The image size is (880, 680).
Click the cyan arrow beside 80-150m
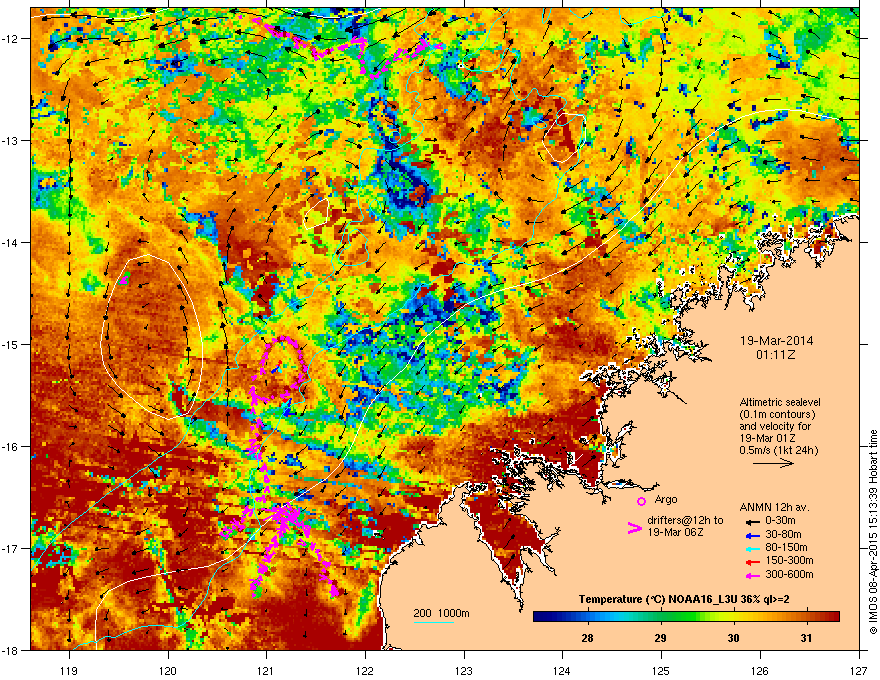[x=752, y=548]
